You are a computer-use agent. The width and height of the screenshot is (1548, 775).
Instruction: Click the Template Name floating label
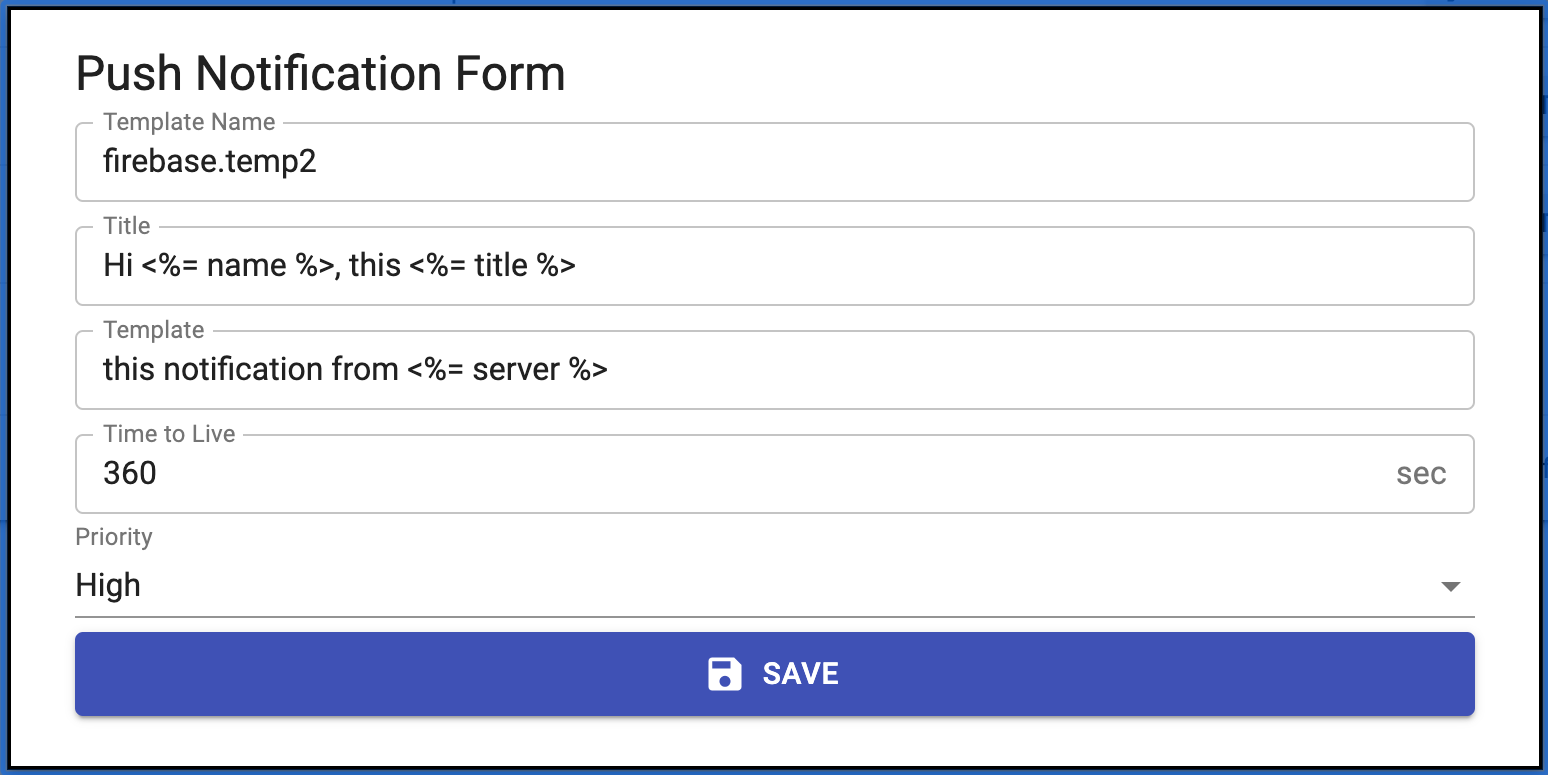(x=189, y=122)
